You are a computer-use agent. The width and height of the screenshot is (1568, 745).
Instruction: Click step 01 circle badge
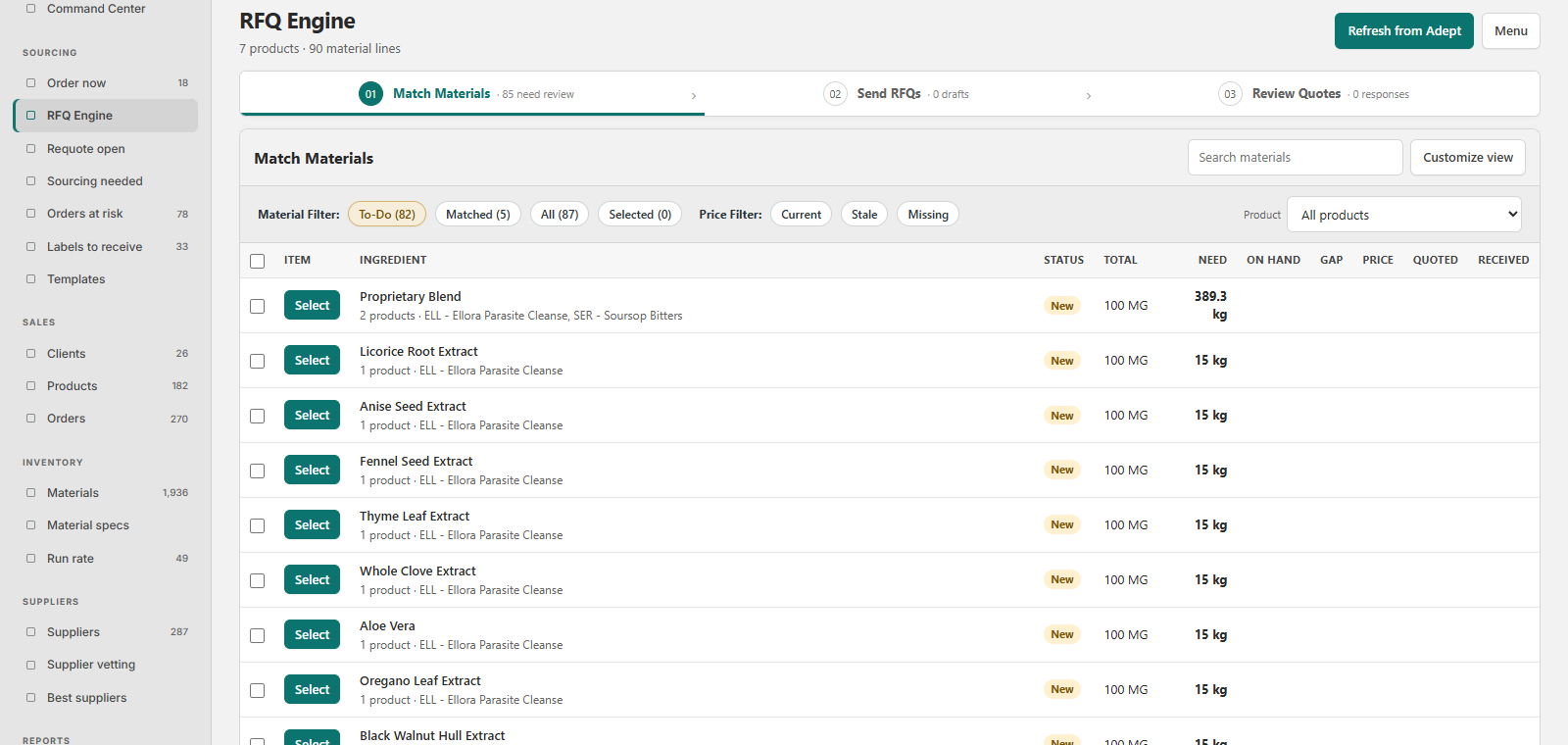pyautogui.click(x=370, y=94)
